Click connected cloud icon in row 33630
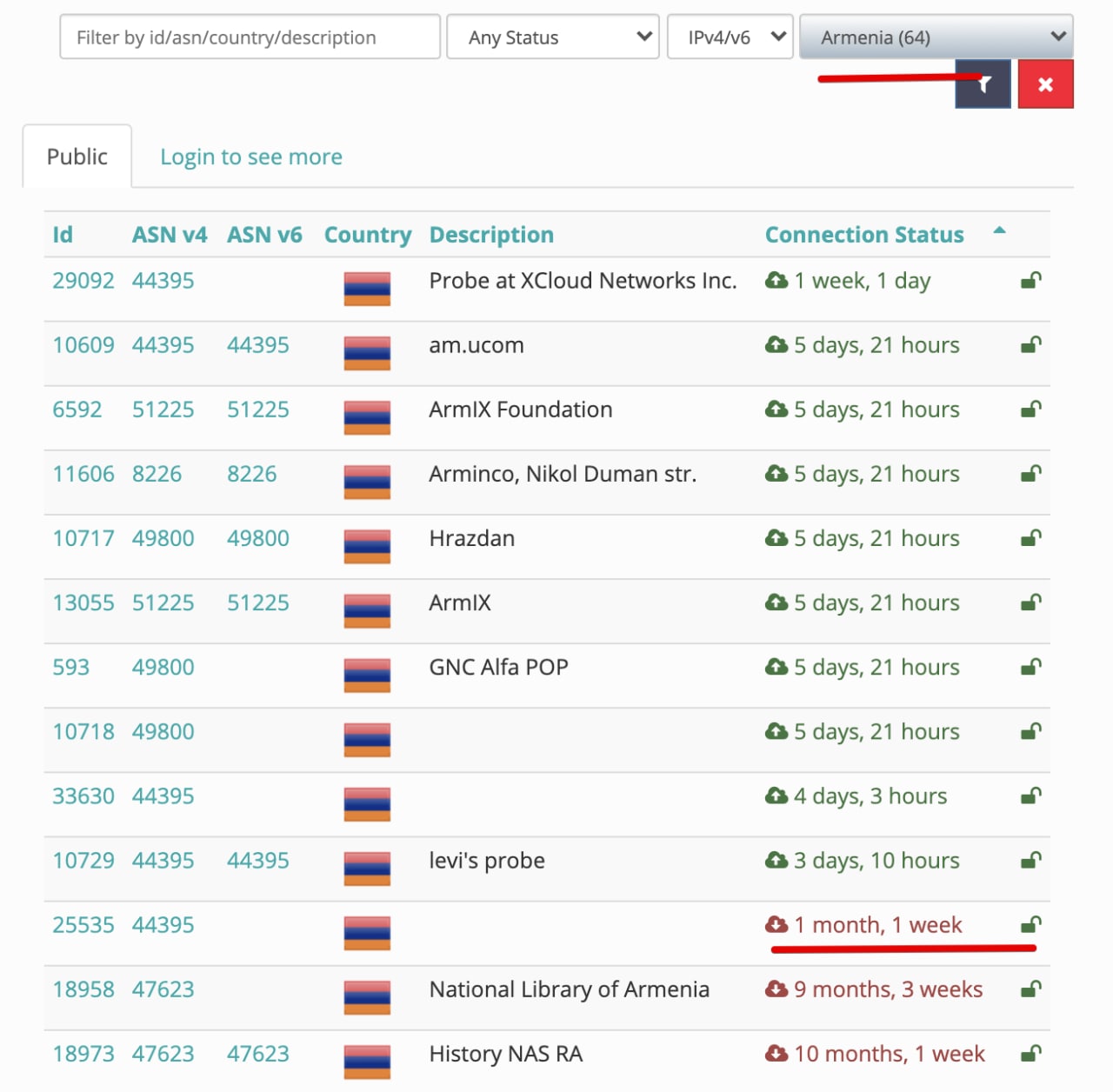 pyautogui.click(x=776, y=795)
